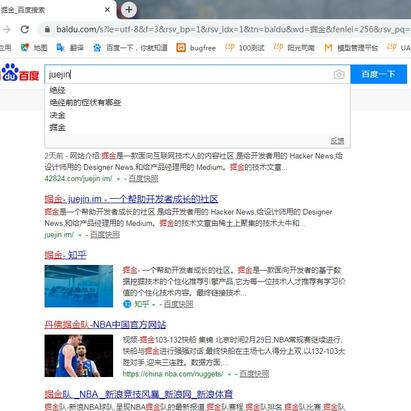Click the Baidu logo
The image size is (411, 411).
pyautogui.click(x=20, y=73)
